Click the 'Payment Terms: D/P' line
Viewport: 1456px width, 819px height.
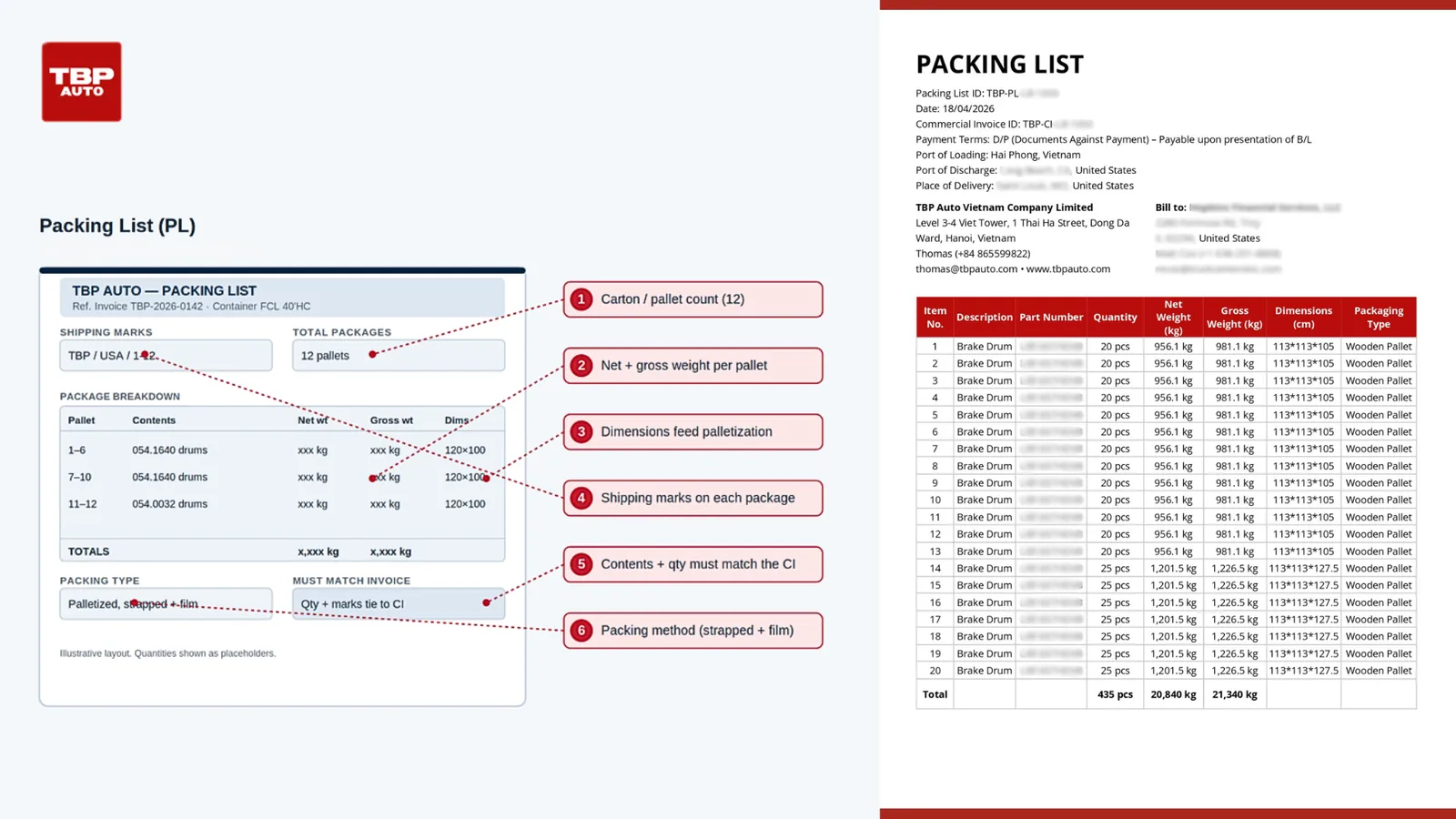pyautogui.click(x=1113, y=140)
